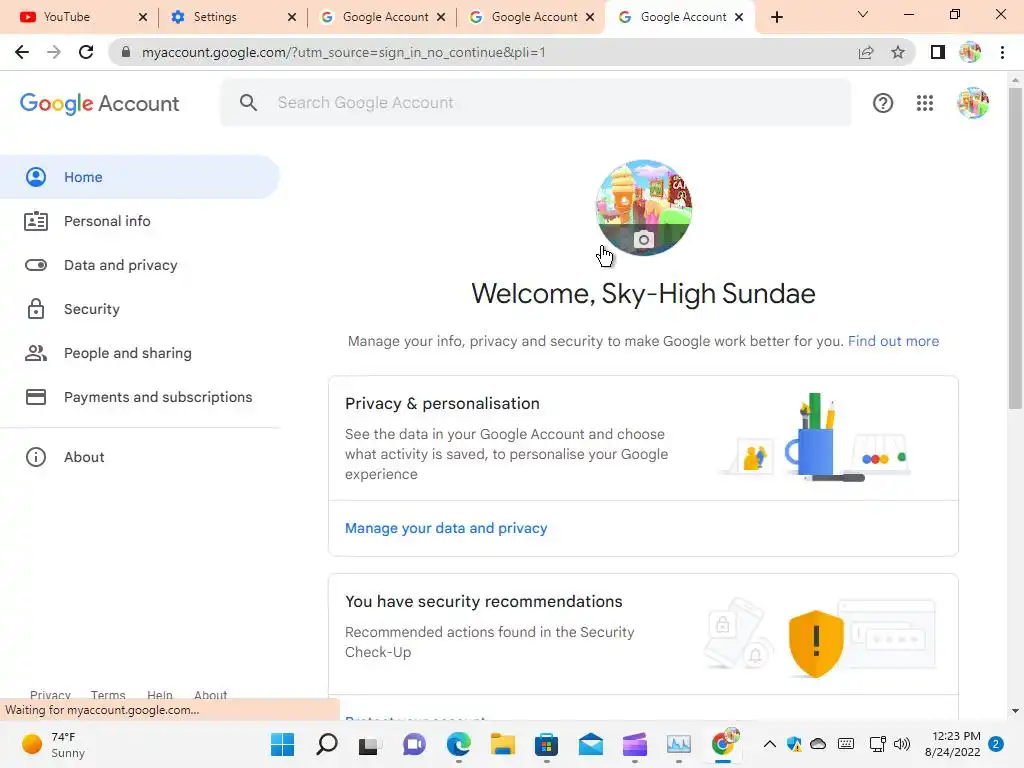Go back to the previous page
This screenshot has height=768, width=1024.
[22, 52]
